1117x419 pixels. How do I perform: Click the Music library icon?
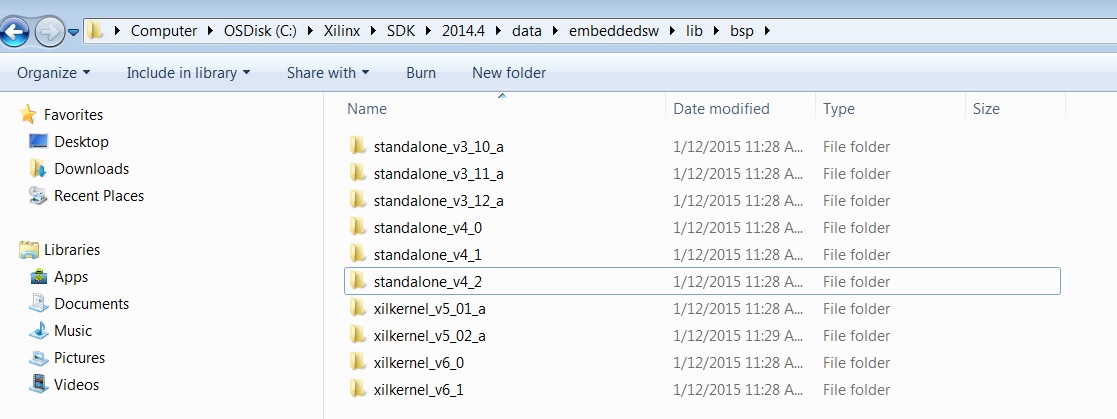[39, 331]
